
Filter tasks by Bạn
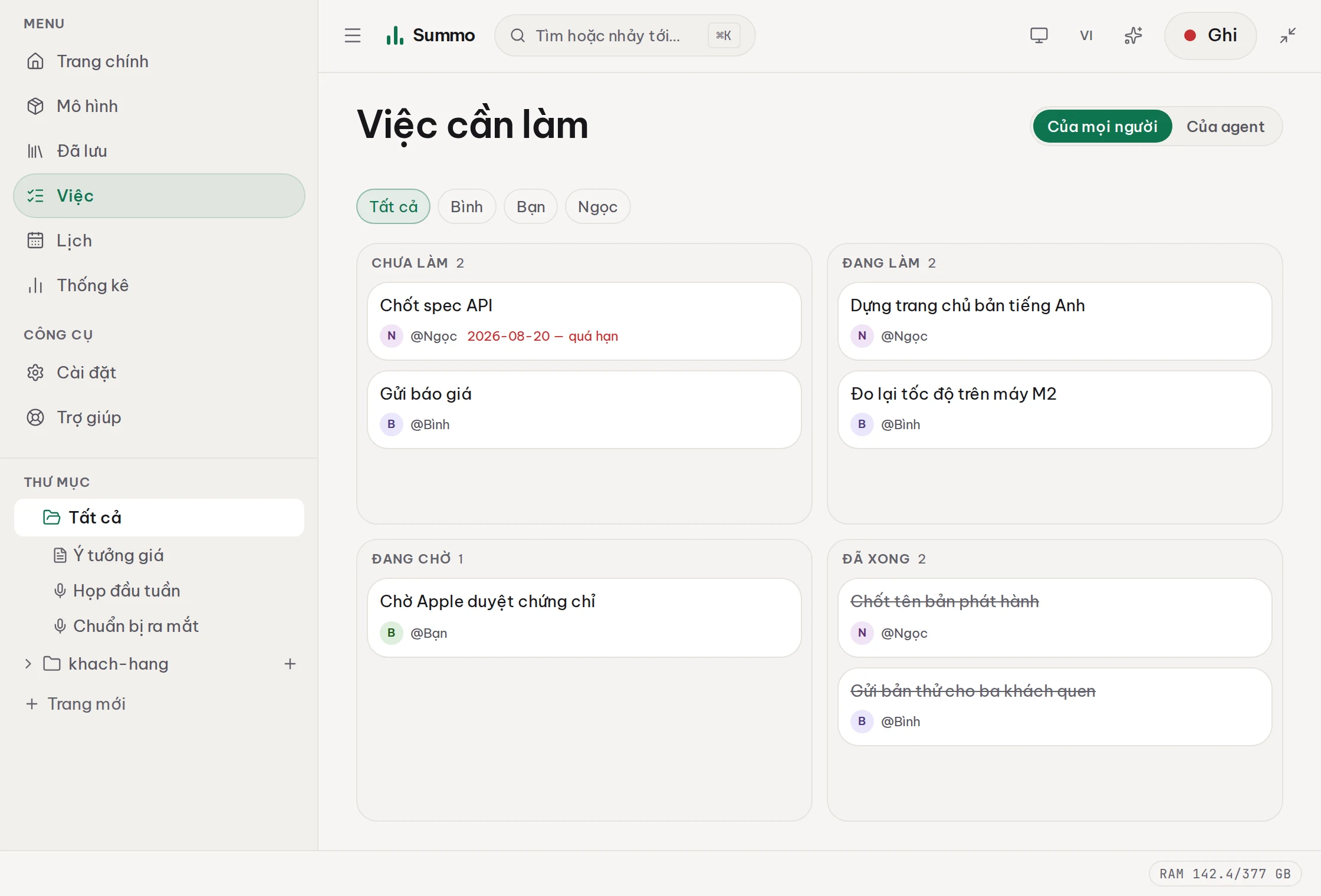531,206
